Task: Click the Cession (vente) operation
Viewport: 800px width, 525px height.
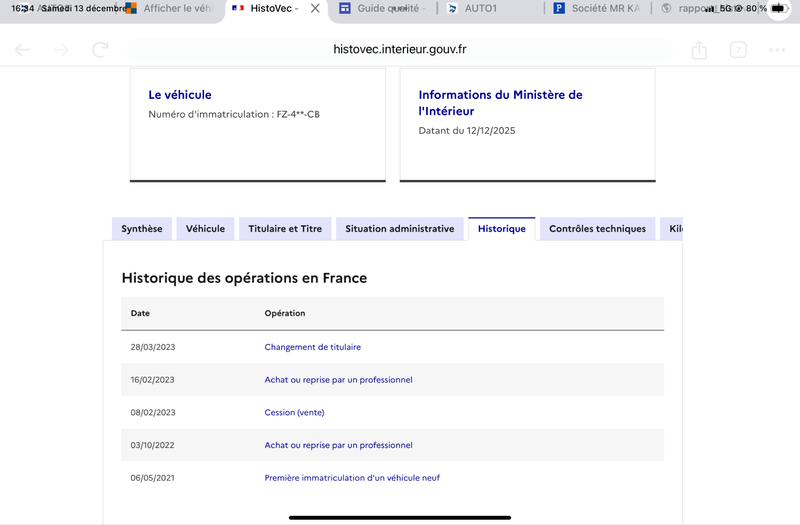Action: 294,412
